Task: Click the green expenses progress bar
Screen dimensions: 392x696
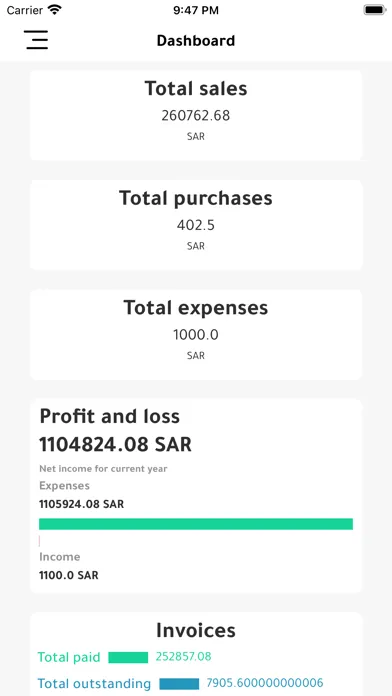Action: click(x=196, y=524)
